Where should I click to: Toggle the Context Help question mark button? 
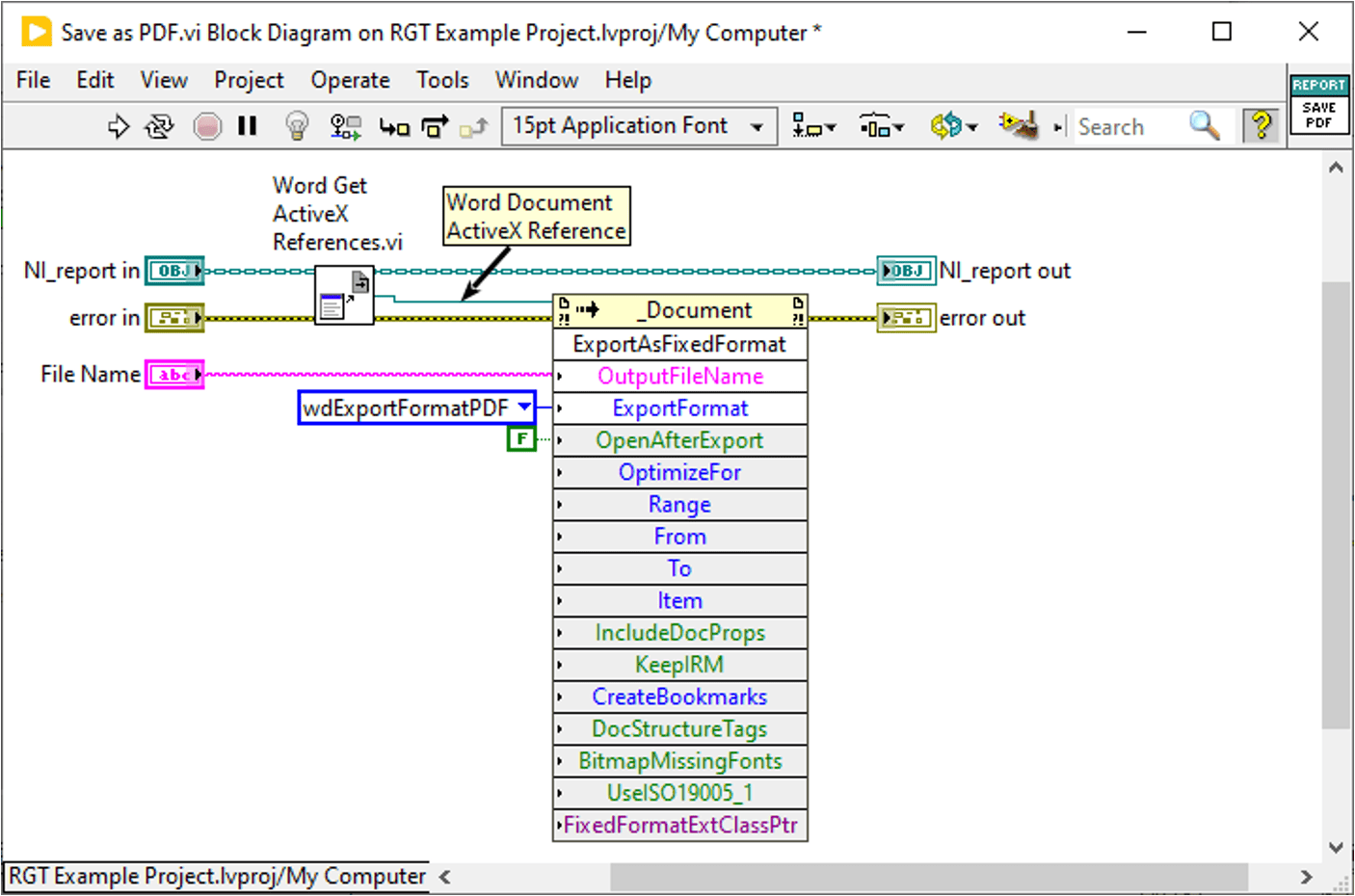(1261, 125)
